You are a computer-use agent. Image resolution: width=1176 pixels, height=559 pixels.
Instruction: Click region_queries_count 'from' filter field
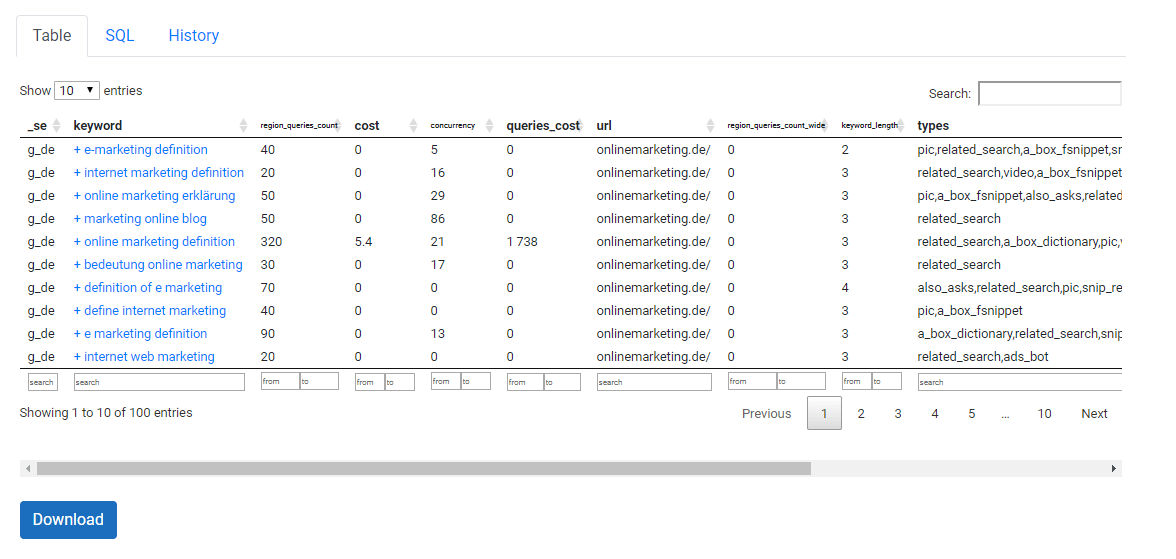[280, 381]
